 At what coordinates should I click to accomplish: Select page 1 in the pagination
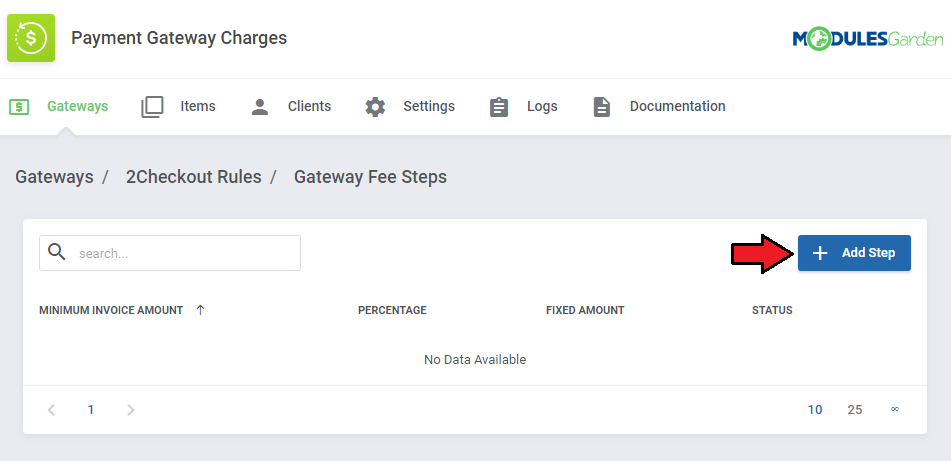(x=91, y=410)
